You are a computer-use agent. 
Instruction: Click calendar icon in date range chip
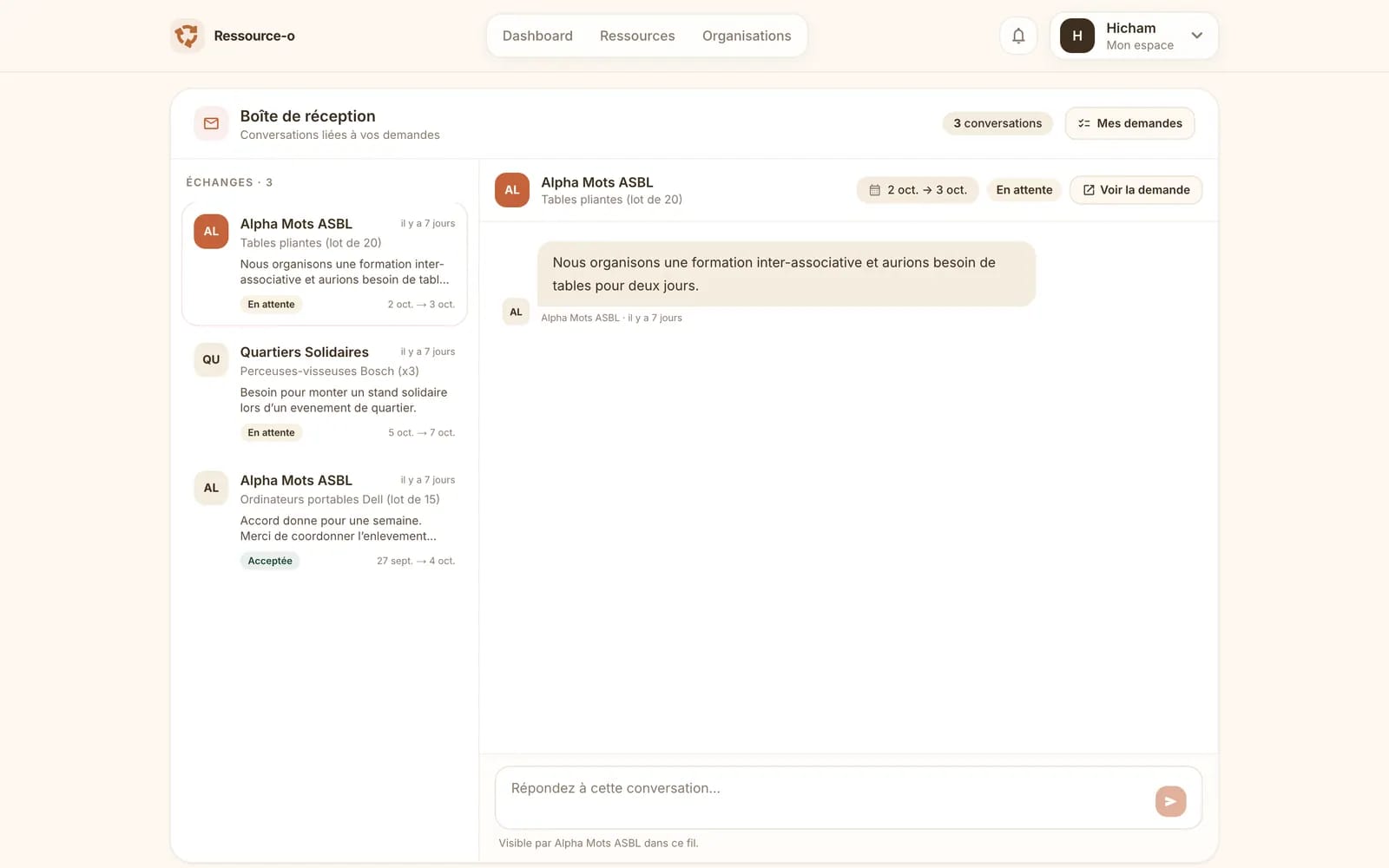(875, 190)
